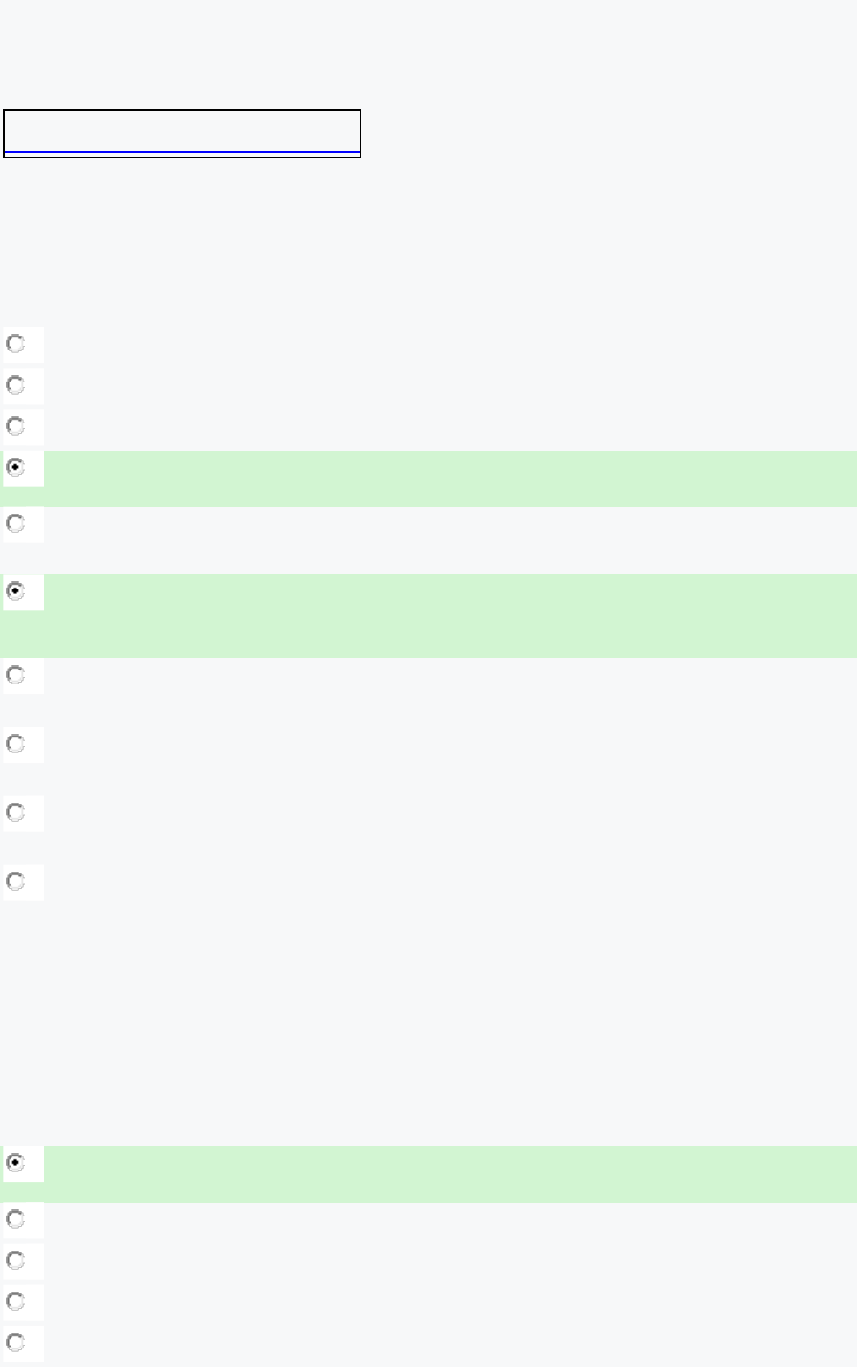Image resolution: width=857 pixels, height=1367 pixels.
Task: Click the green highlighted answer row in top group
Action: (x=450, y=478)
